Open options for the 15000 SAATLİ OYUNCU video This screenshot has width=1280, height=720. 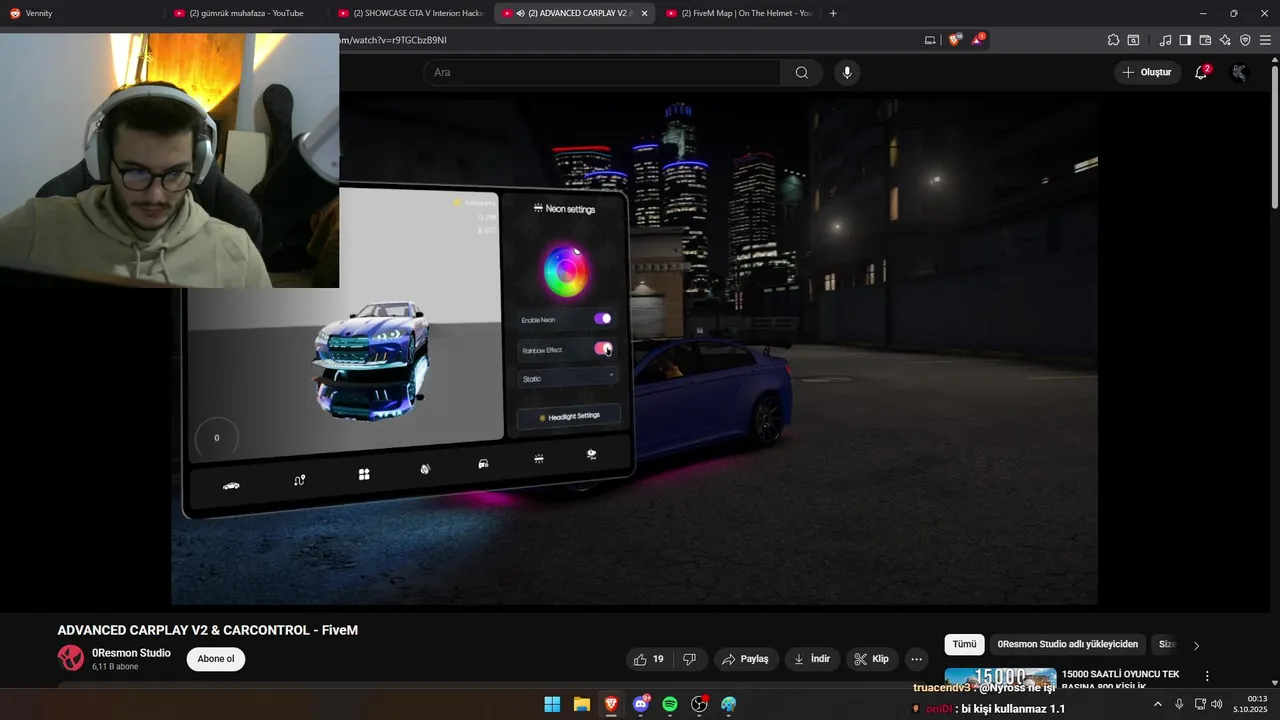1207,676
